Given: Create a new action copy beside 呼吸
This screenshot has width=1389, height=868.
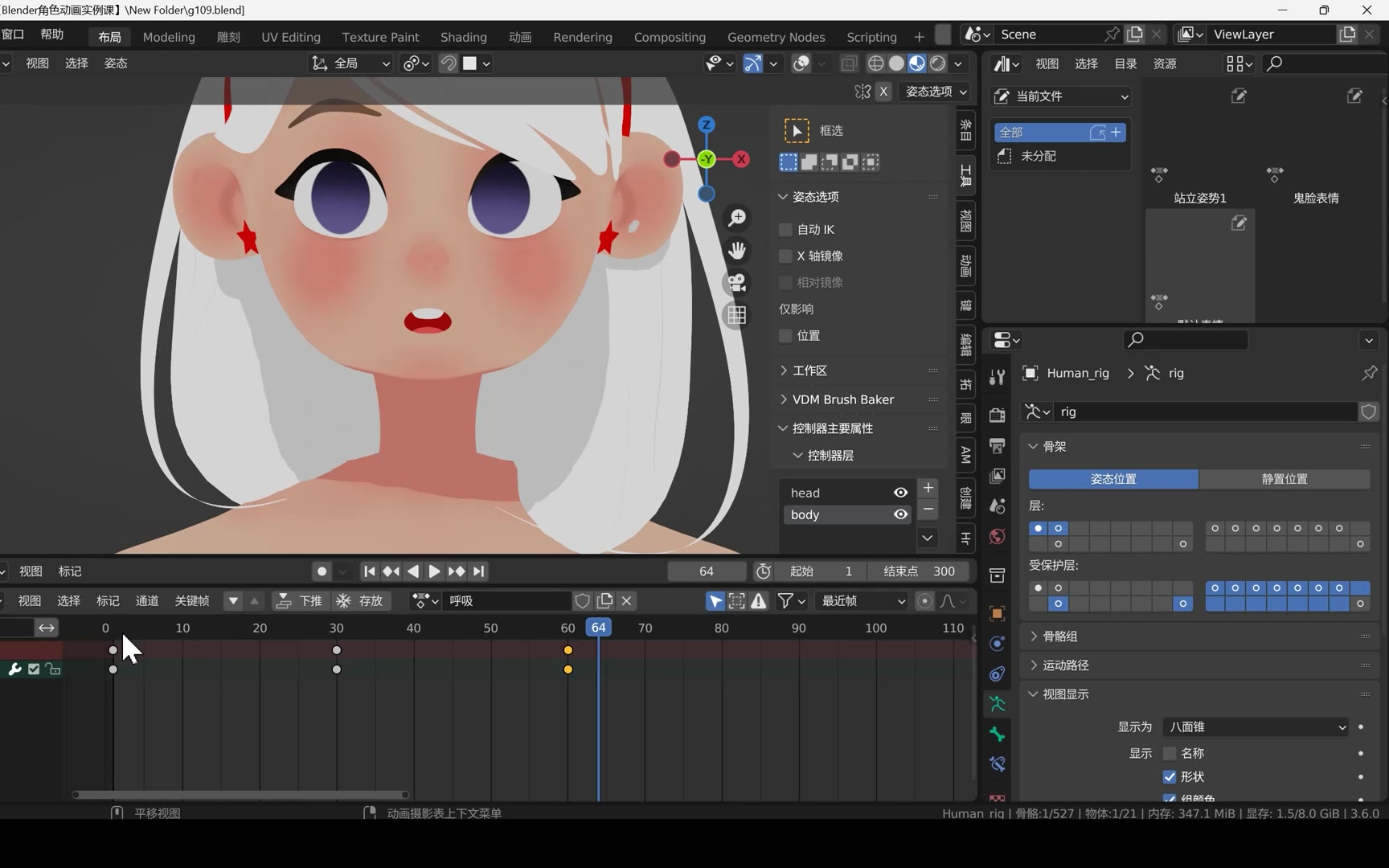Looking at the screenshot, I should tap(605, 600).
